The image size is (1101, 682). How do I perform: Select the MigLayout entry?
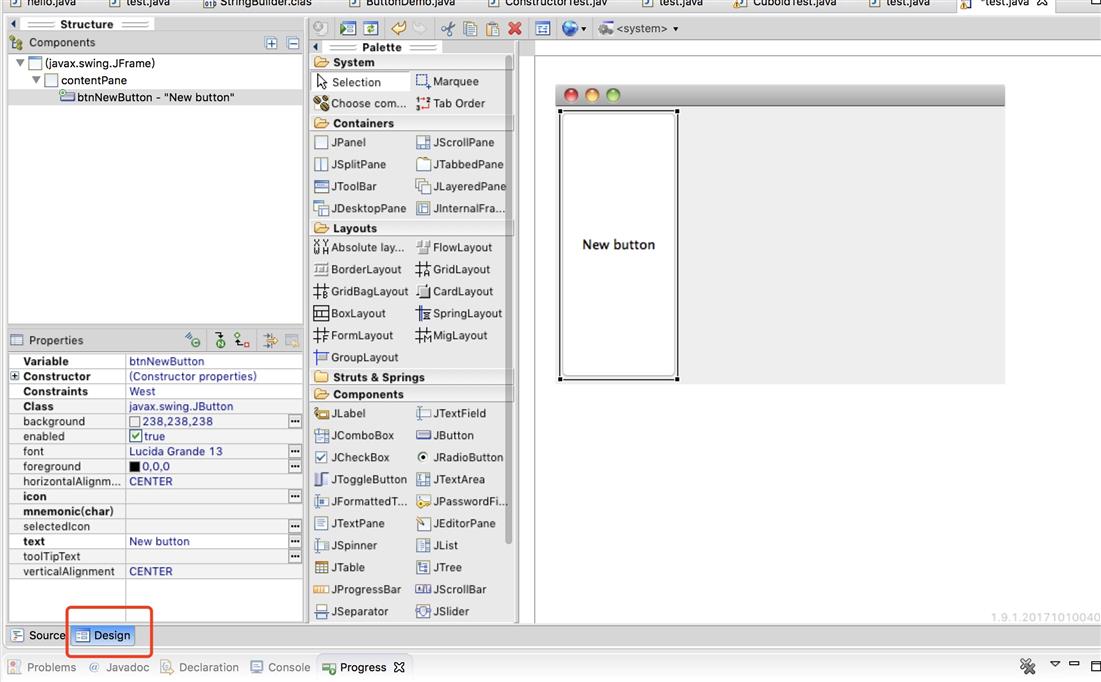click(451, 336)
